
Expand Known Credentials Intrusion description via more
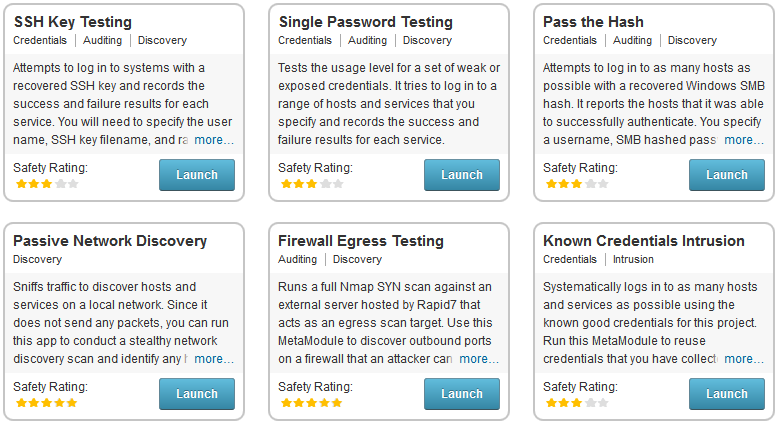pos(744,359)
